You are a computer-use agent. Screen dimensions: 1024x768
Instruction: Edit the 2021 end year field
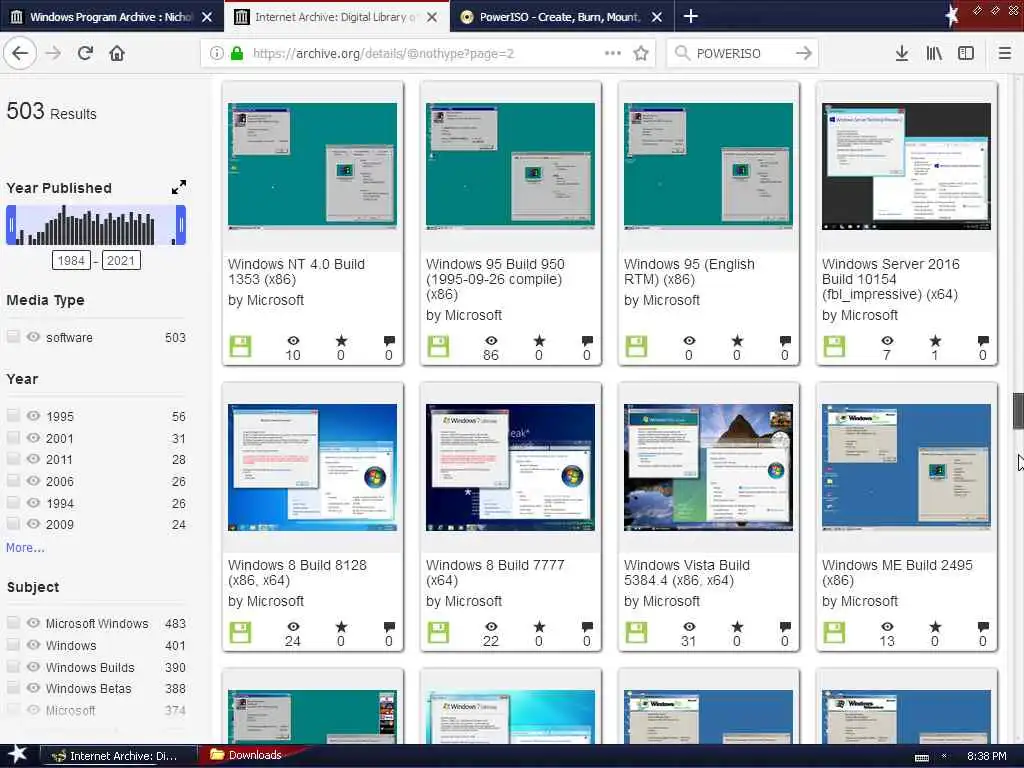[121, 261]
